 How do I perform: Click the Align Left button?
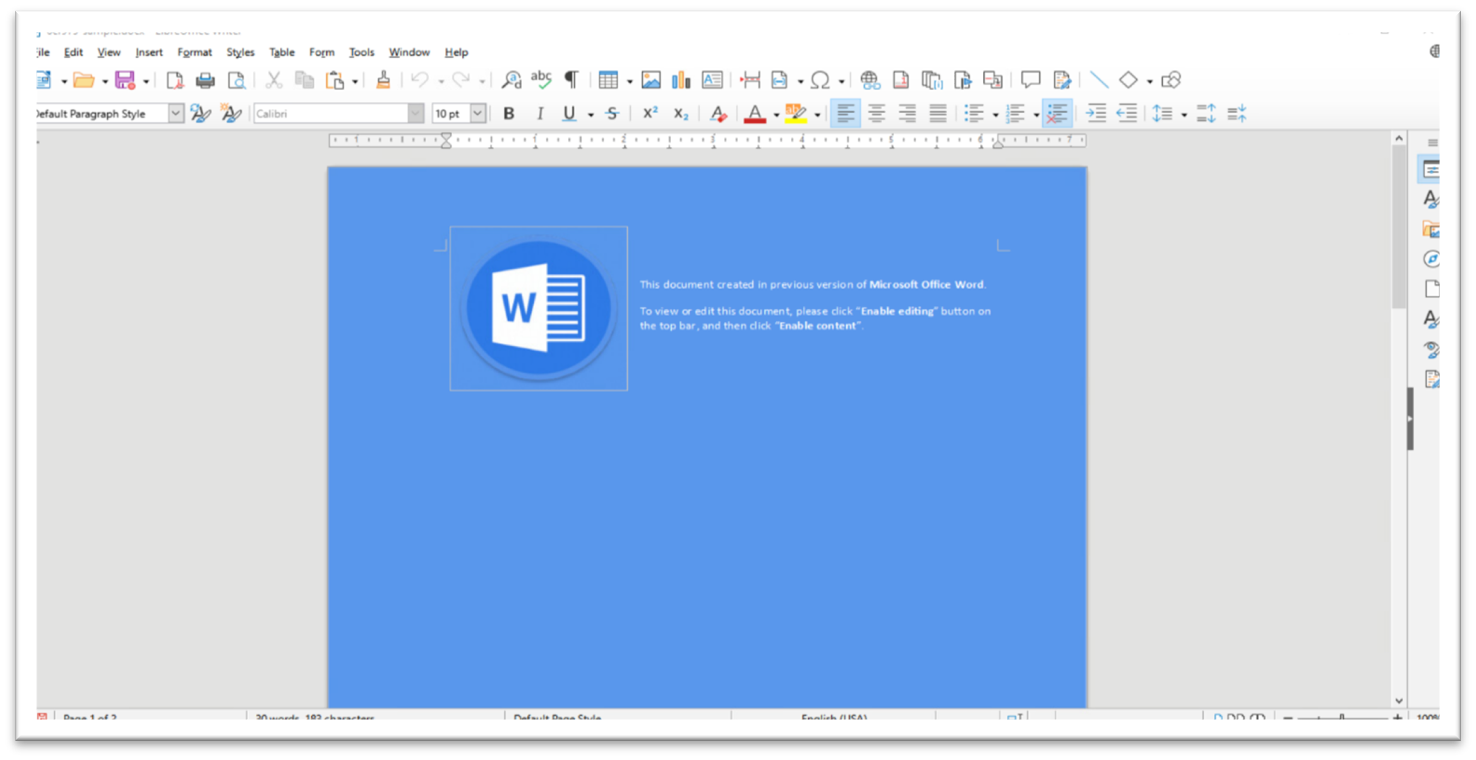point(845,114)
